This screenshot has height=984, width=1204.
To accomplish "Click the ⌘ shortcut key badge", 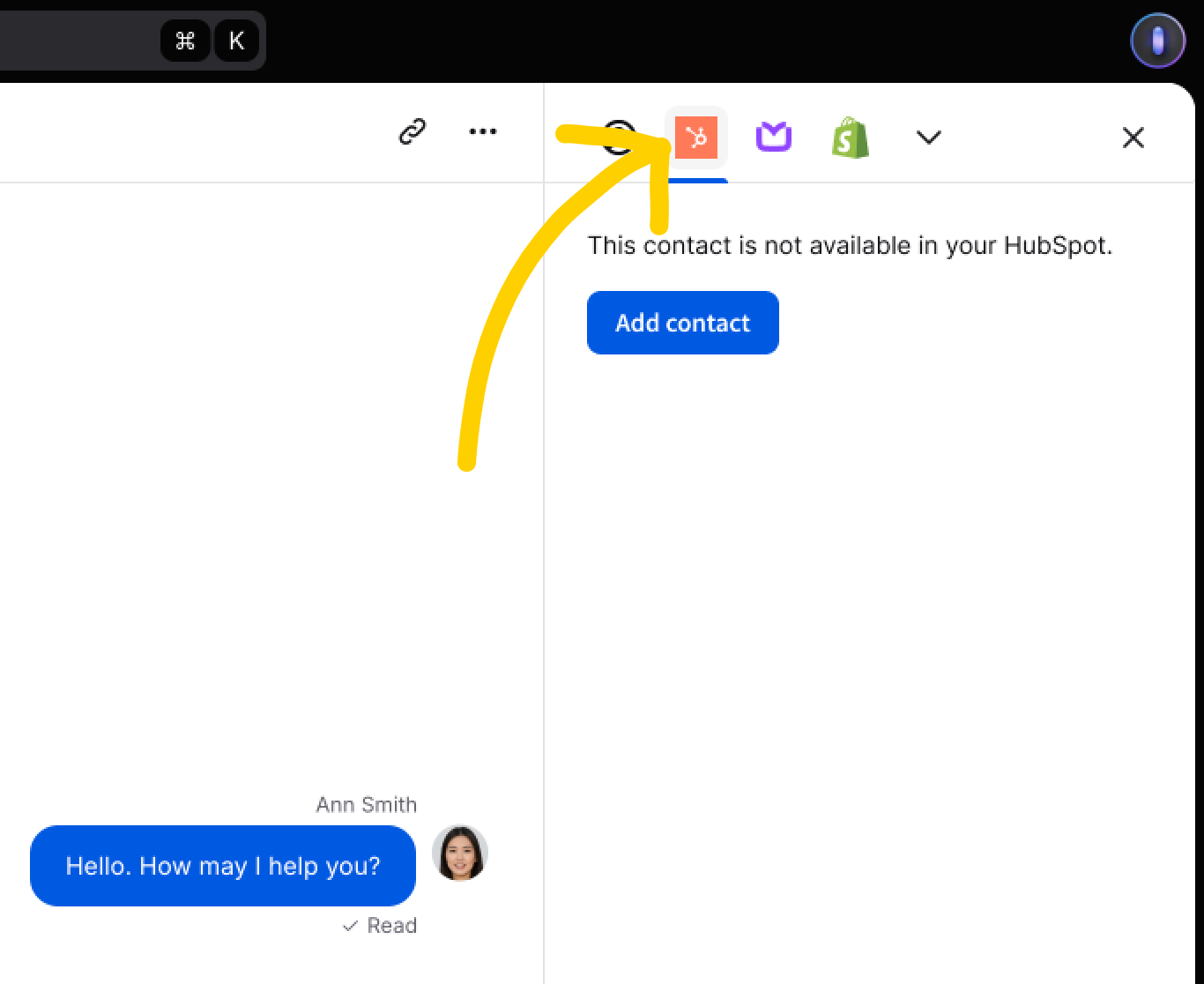I will [x=185, y=41].
